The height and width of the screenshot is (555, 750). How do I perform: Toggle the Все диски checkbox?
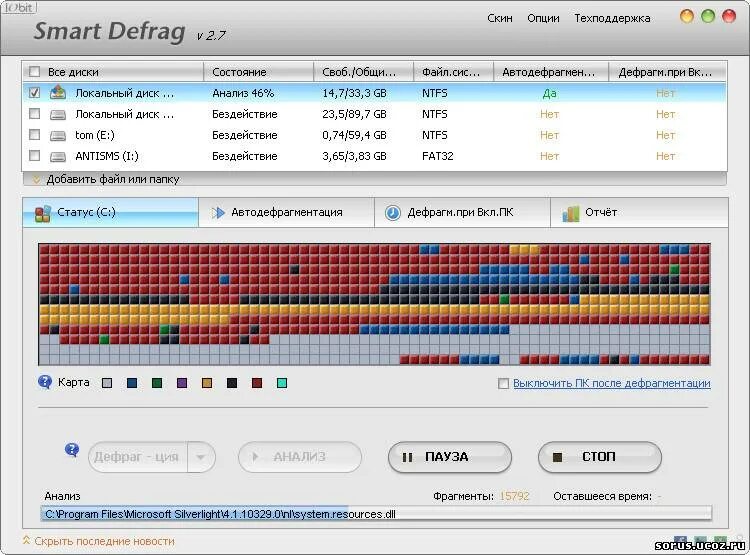[34, 72]
